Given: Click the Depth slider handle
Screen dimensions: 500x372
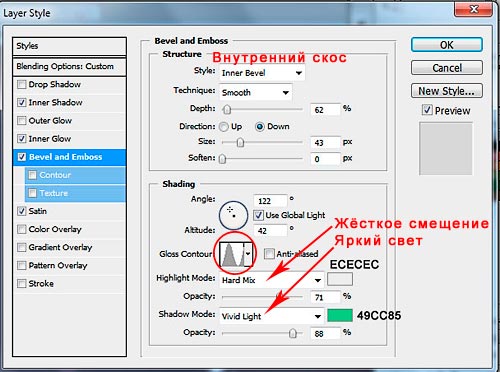Looking at the screenshot, I should pyautogui.click(x=227, y=109).
